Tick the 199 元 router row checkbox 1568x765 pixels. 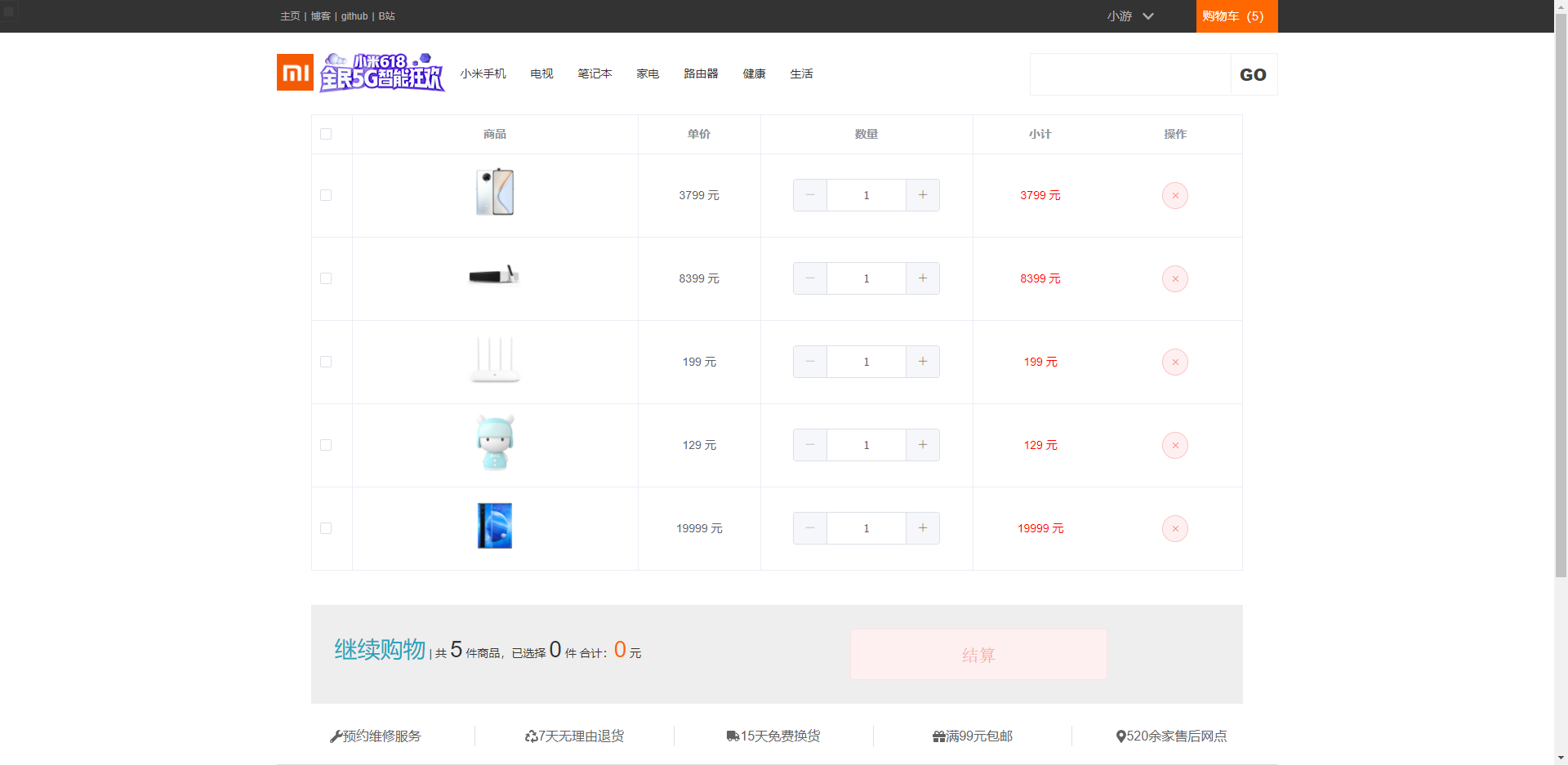[x=326, y=362]
